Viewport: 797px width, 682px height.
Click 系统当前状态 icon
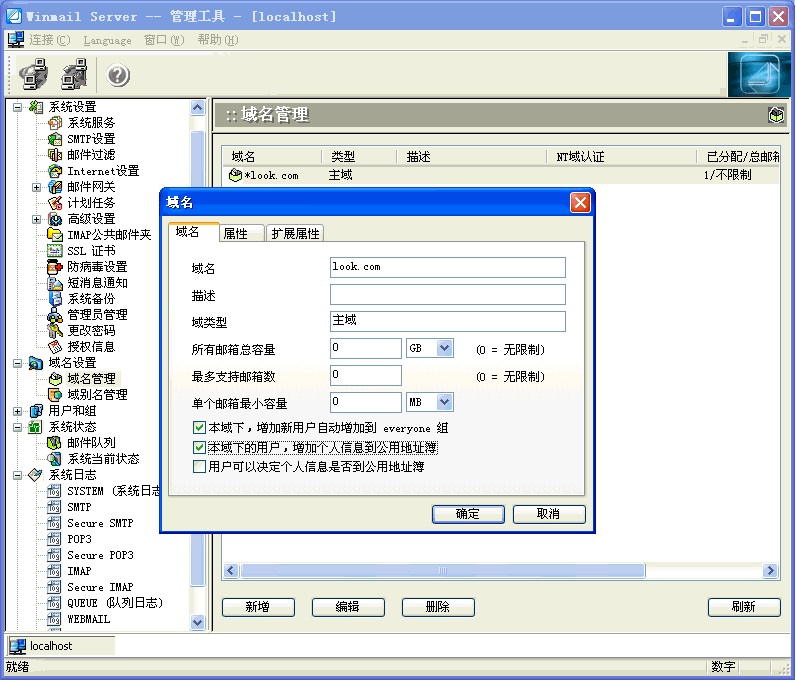pyautogui.click(x=55, y=459)
